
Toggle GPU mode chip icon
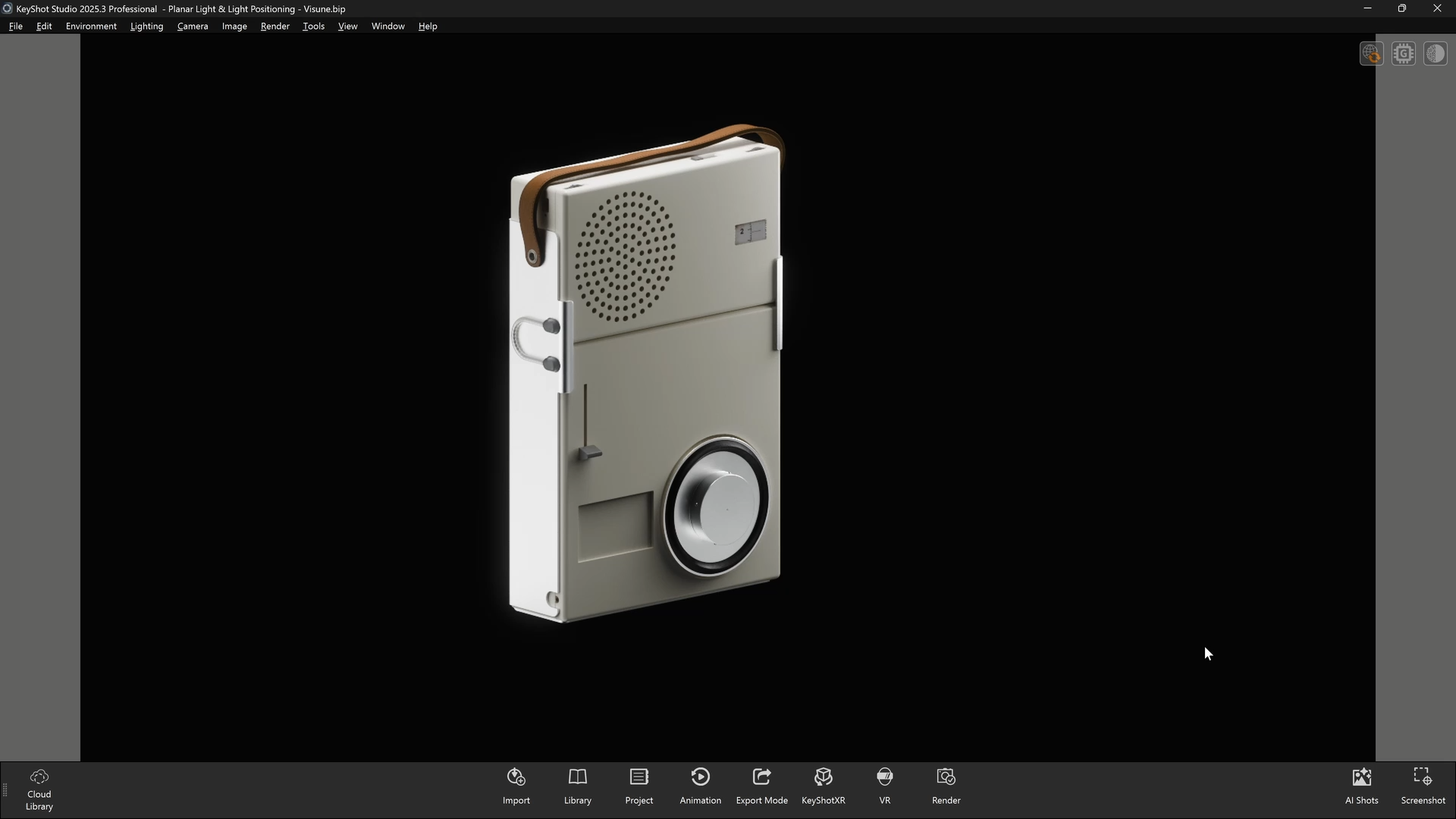click(1404, 54)
